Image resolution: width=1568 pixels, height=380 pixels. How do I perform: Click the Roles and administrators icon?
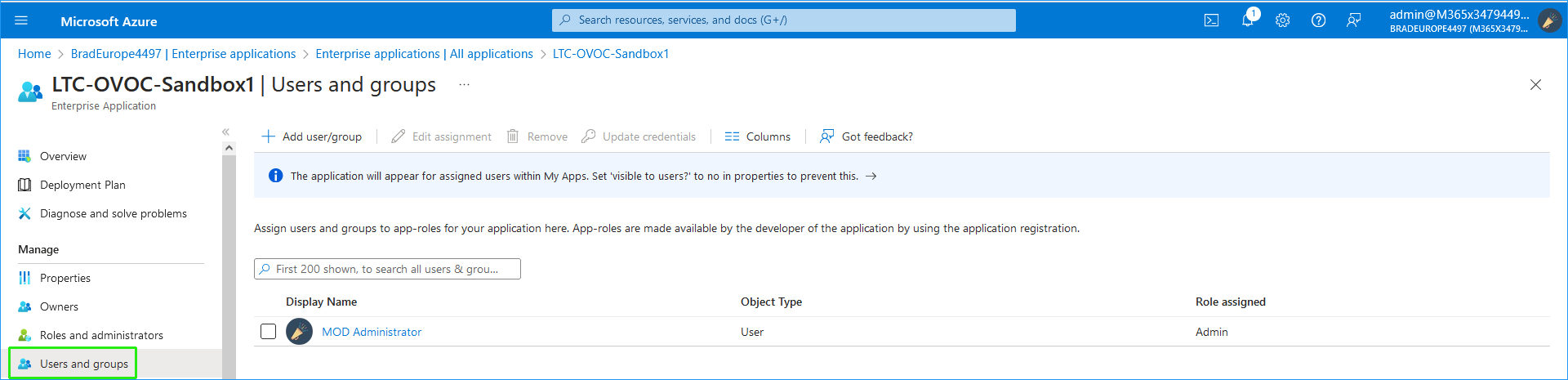24,335
